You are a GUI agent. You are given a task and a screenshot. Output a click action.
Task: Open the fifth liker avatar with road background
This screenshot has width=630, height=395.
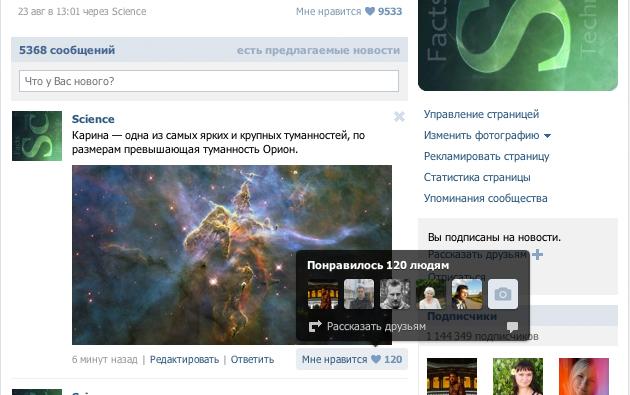tap(467, 294)
